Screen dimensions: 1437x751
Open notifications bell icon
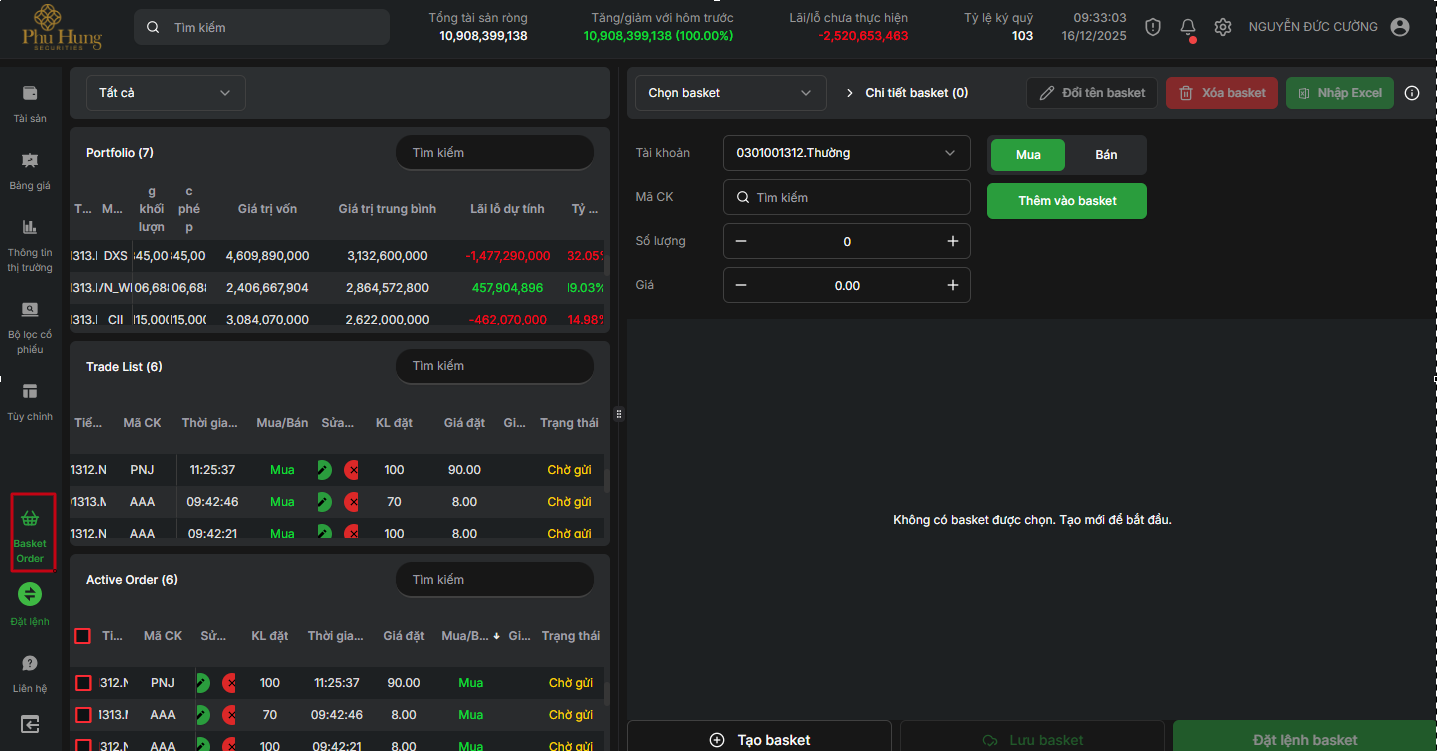click(x=1188, y=27)
